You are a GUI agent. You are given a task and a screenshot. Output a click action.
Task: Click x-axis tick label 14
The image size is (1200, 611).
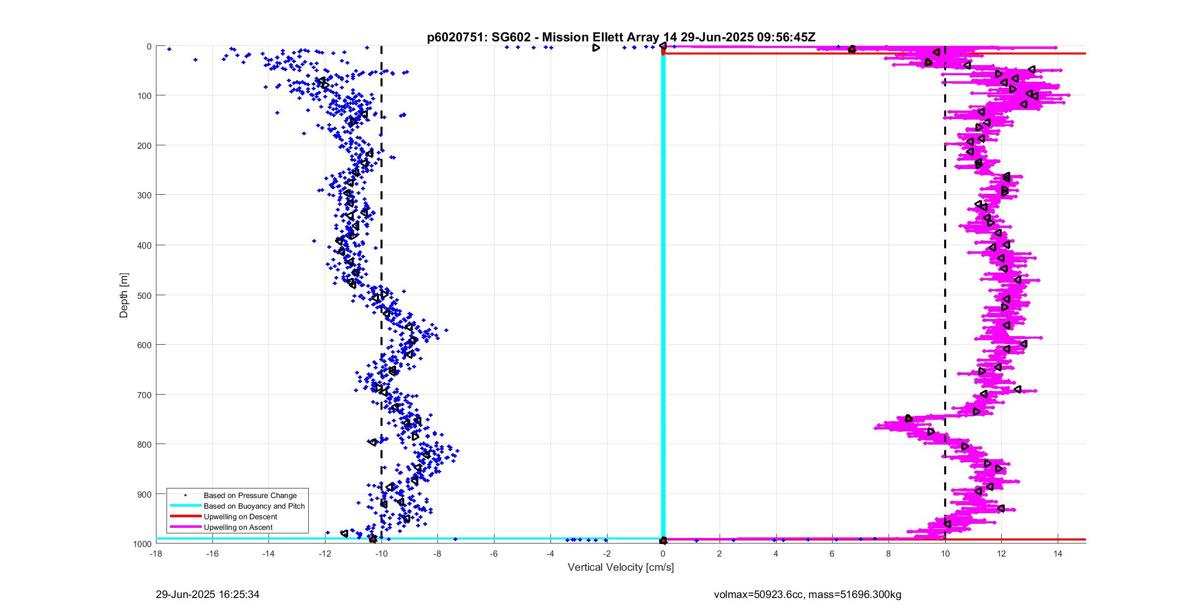coord(1057,552)
